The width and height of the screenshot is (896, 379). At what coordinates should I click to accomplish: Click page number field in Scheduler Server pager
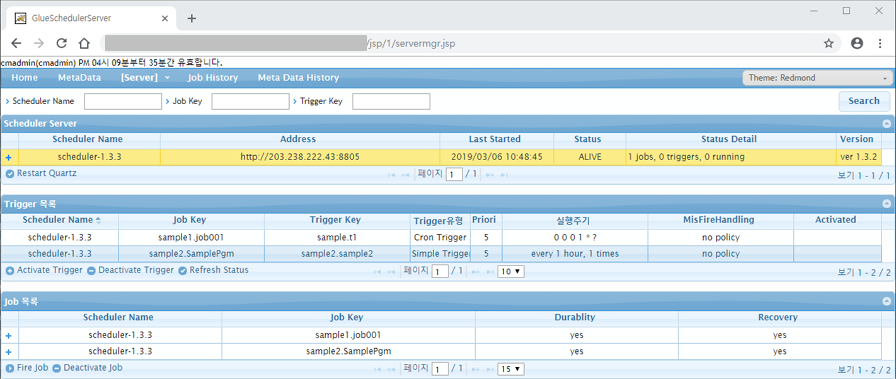pyautogui.click(x=454, y=174)
